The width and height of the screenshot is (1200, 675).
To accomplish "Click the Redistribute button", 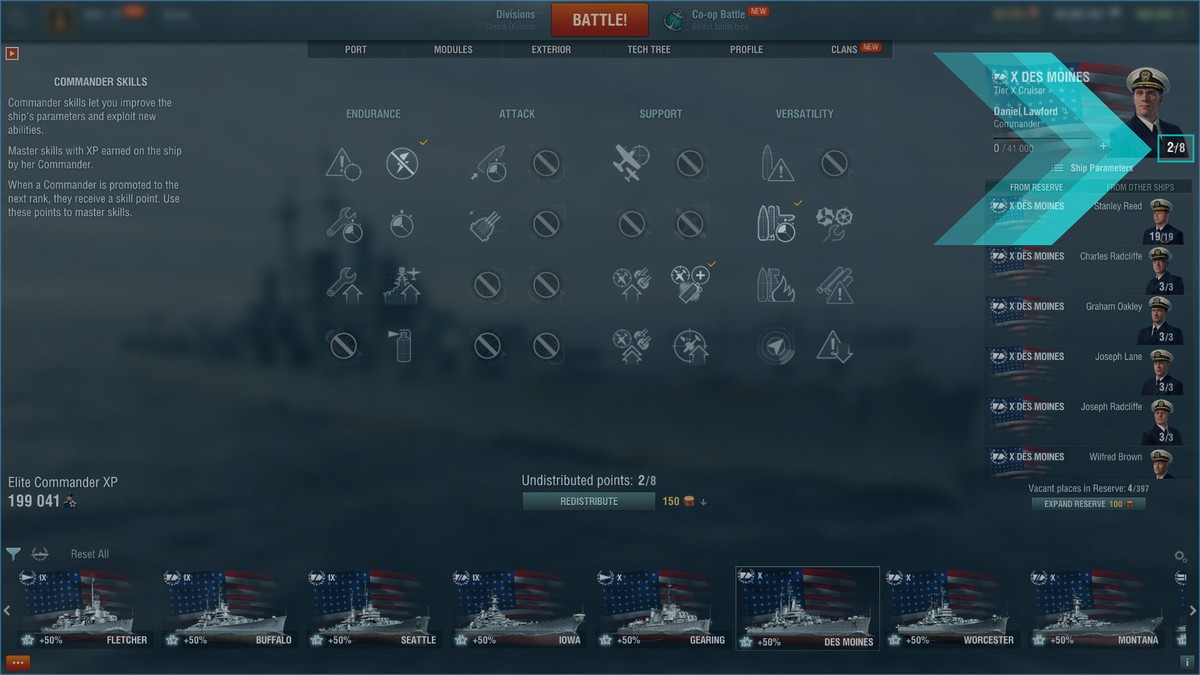I will [588, 501].
